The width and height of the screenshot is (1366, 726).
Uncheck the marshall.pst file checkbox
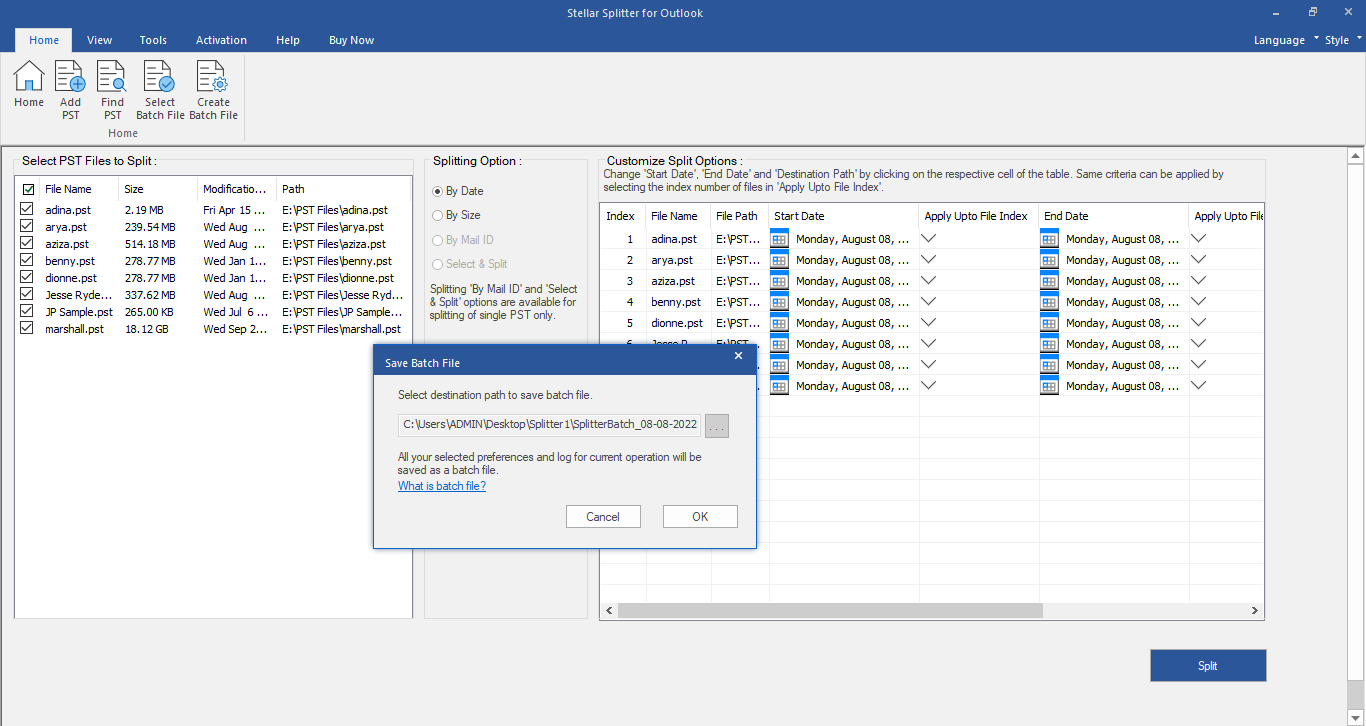click(28, 329)
